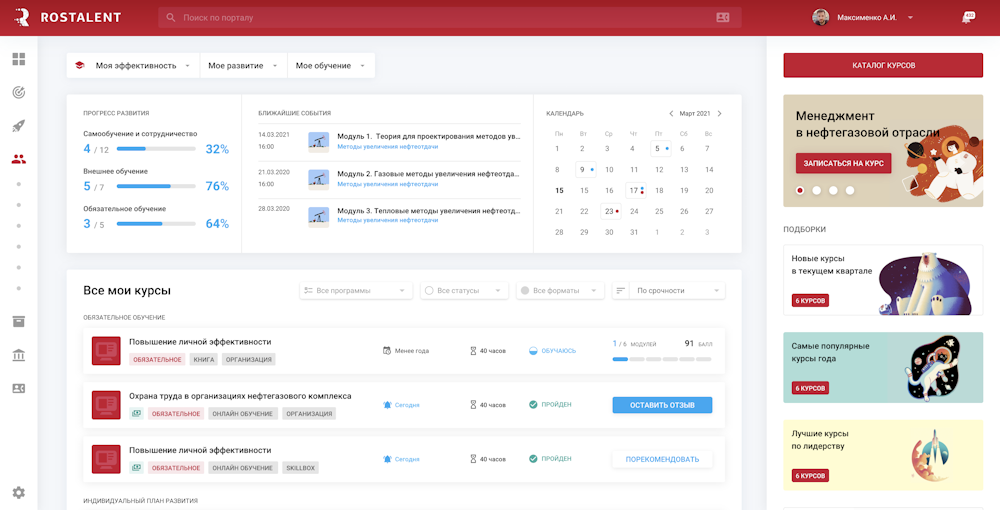Open settings gear icon in sidebar
This screenshot has height=510, width=1000.
[x=18, y=492]
